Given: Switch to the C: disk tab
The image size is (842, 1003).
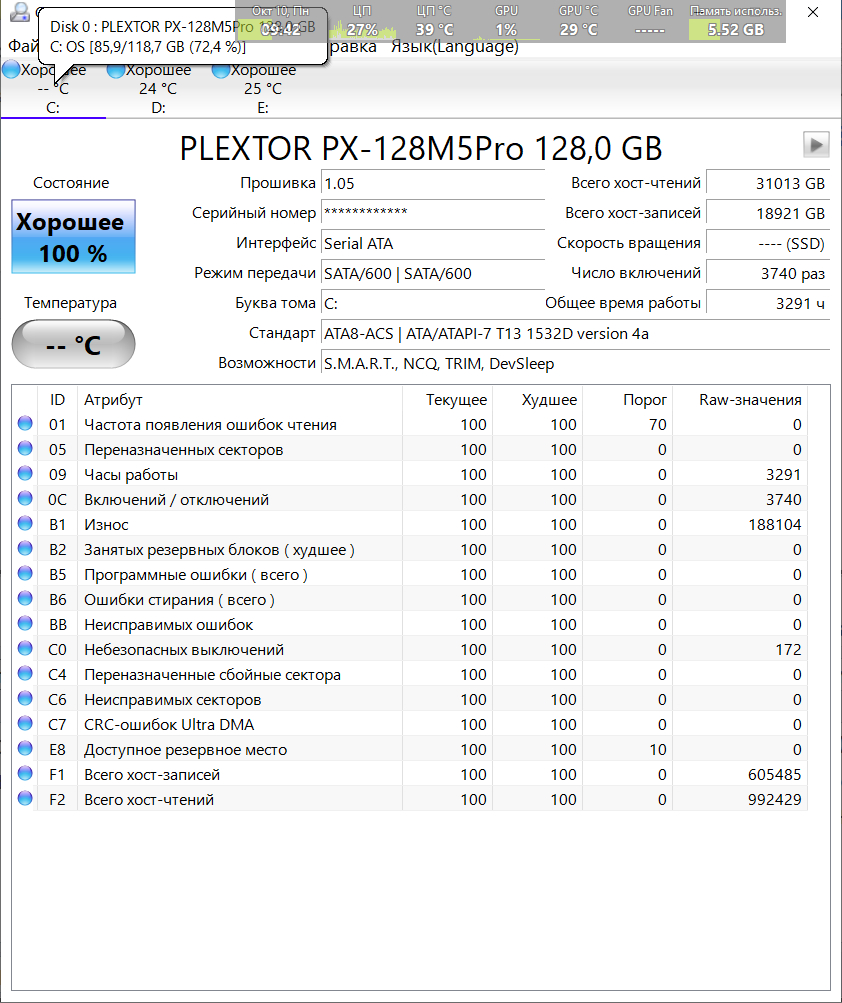Looking at the screenshot, I should (x=53, y=90).
